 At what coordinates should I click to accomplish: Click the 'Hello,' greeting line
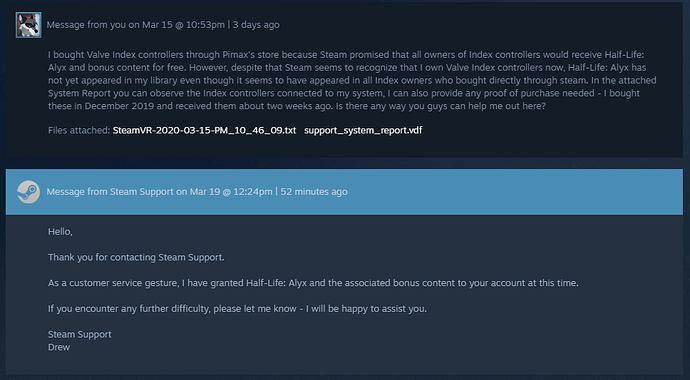click(60, 232)
